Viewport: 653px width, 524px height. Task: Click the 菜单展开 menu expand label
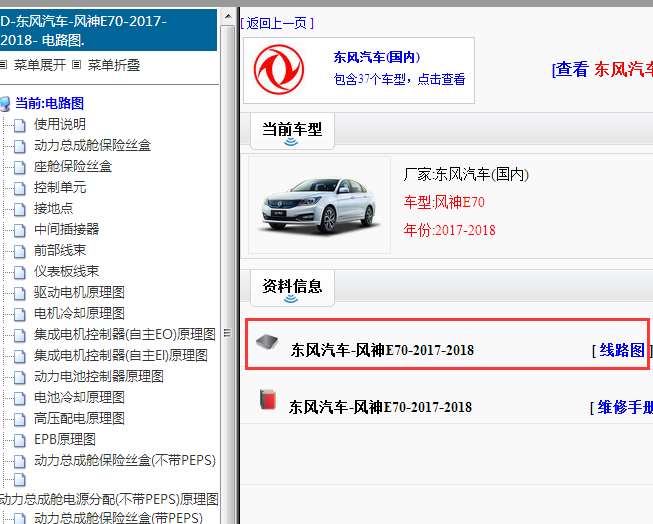40,65
